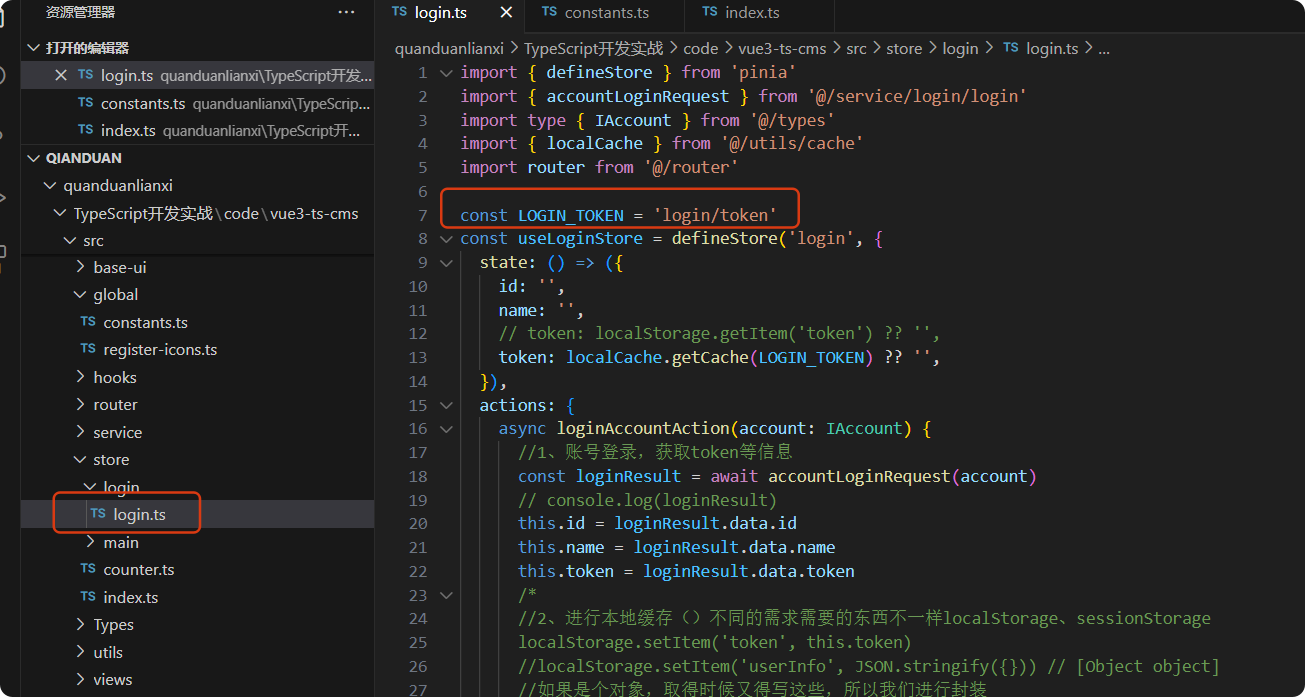Click '@/utils/cache' path on line 4
The image size is (1305, 697).
click(792, 144)
